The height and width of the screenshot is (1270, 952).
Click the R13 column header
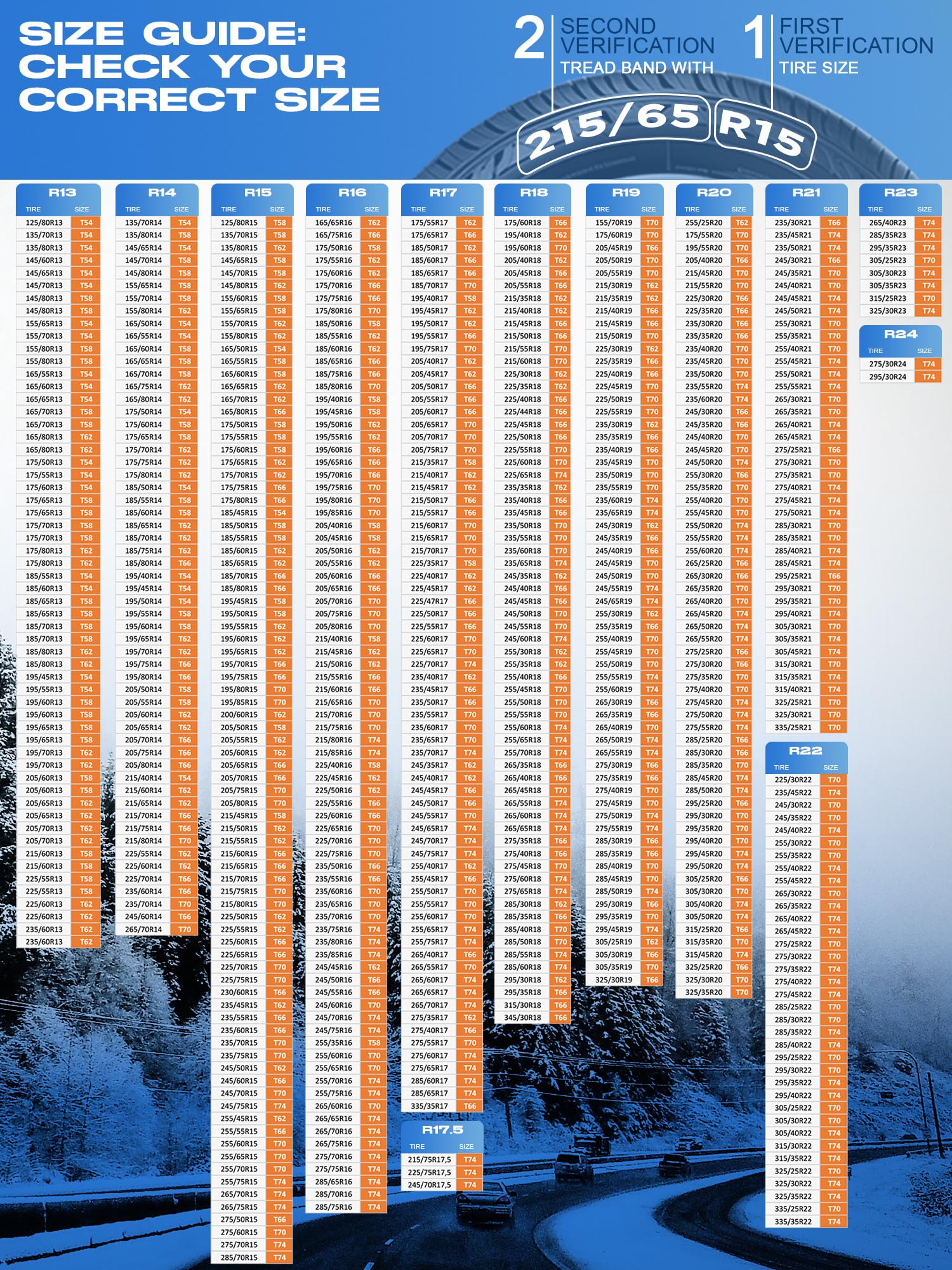(62, 192)
